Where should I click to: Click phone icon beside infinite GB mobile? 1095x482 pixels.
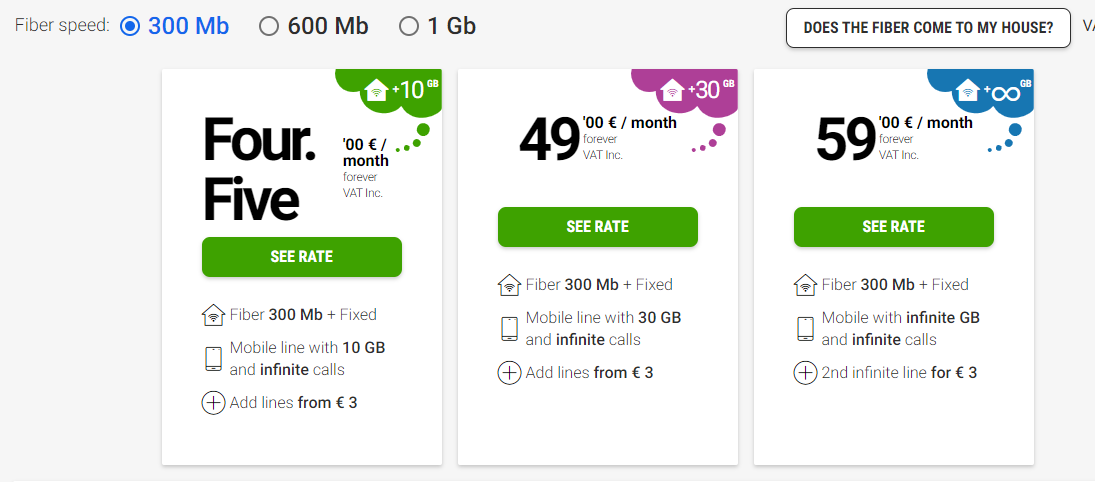[x=805, y=328]
